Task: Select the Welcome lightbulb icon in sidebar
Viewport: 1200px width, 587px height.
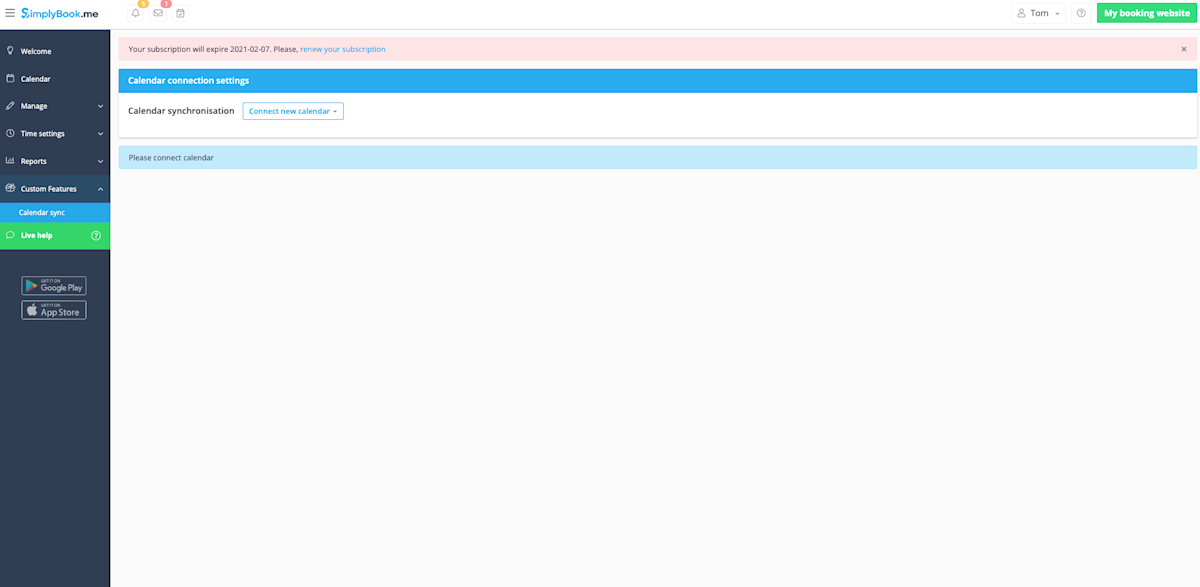Action: pos(10,50)
